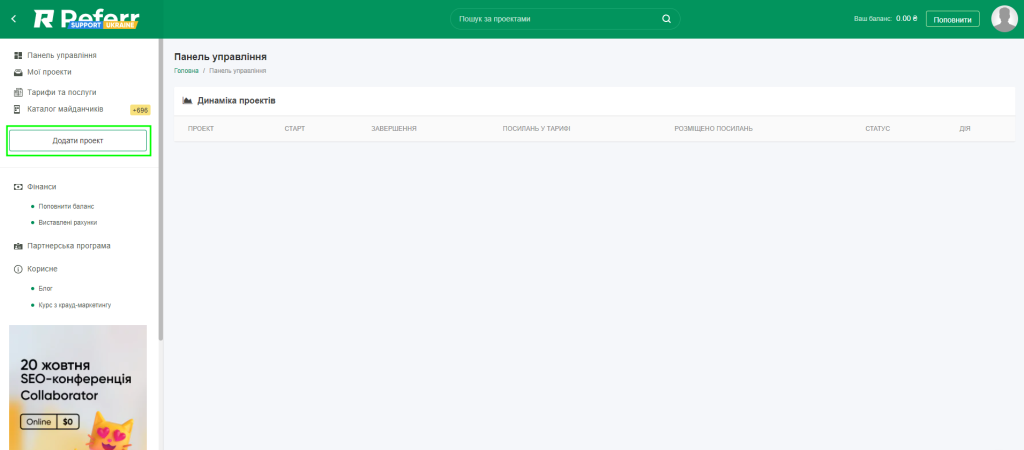The height and width of the screenshot is (450, 1024).
Task: Open the Виставлені рахунки link
Action: click(x=67, y=222)
